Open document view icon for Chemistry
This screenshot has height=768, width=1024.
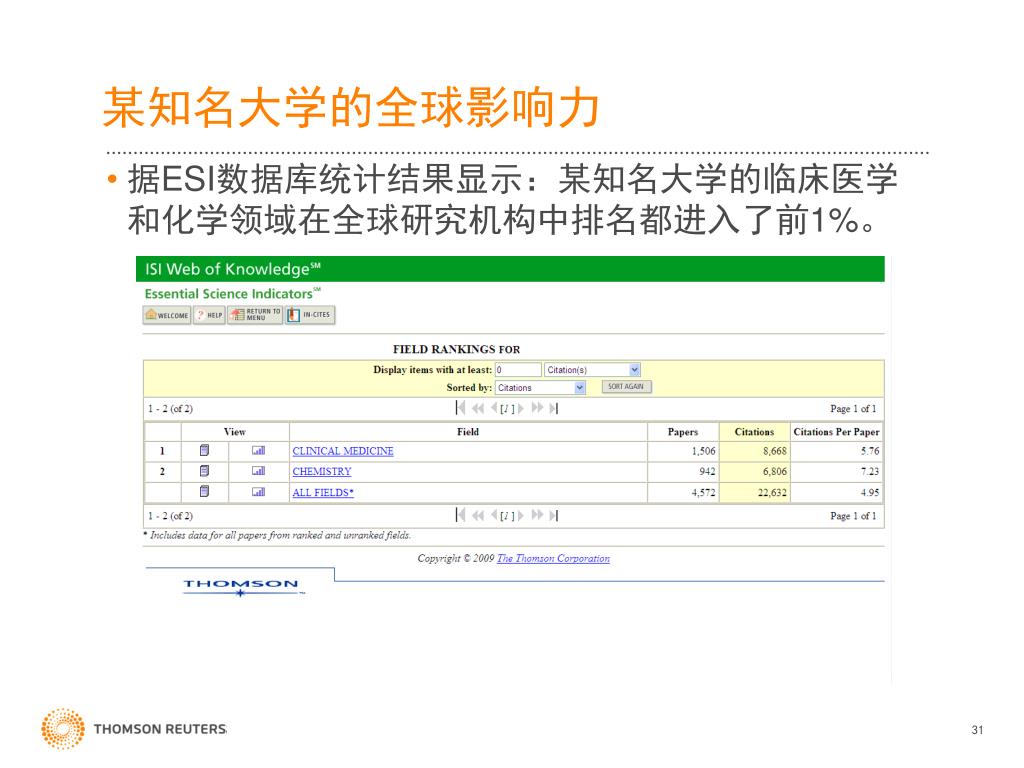[204, 471]
